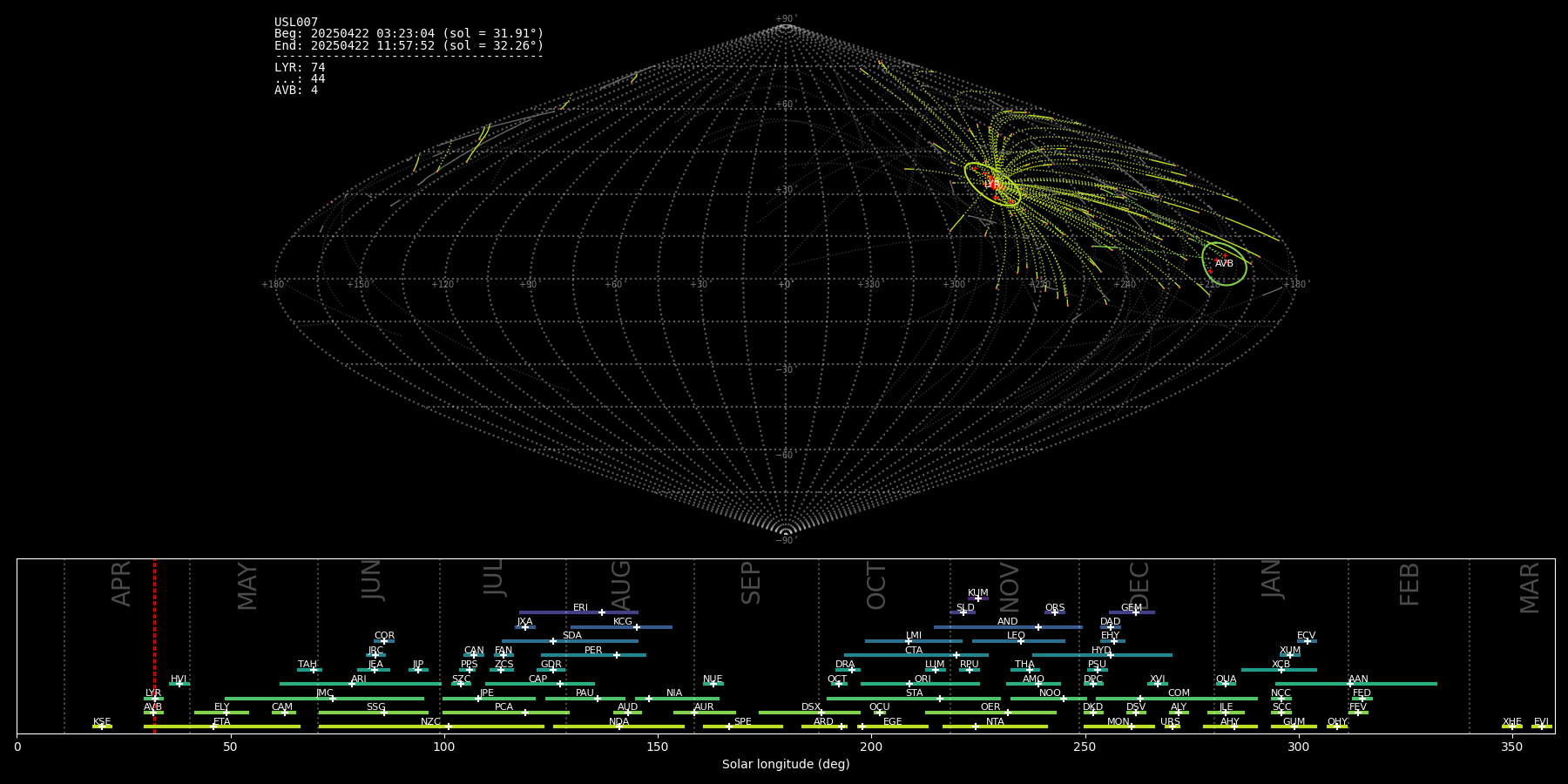Select the PER shower bar in timeline
The height and width of the screenshot is (784, 1568).
click(x=593, y=655)
